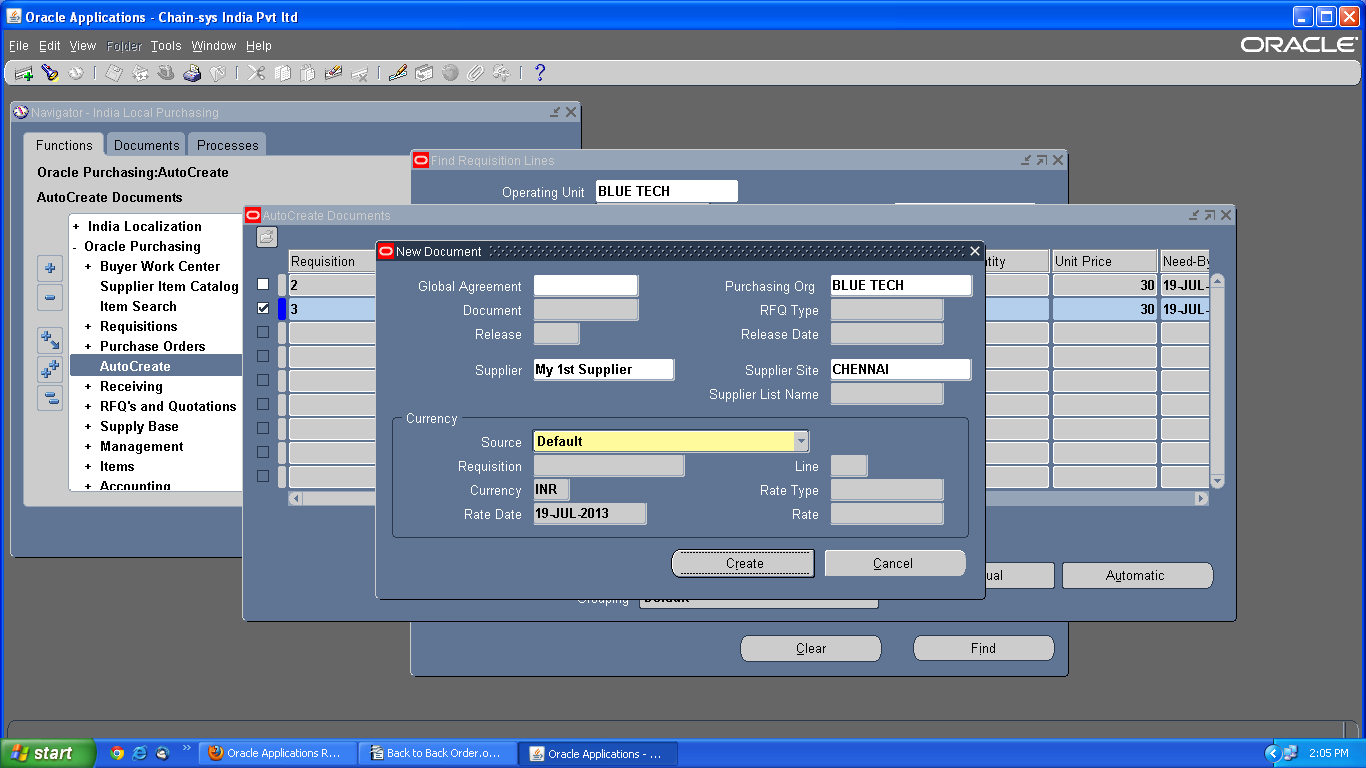Viewport: 1366px width, 768px height.
Task: Click the Folder Tools toolbar icon
Action: pyautogui.click(x=501, y=73)
